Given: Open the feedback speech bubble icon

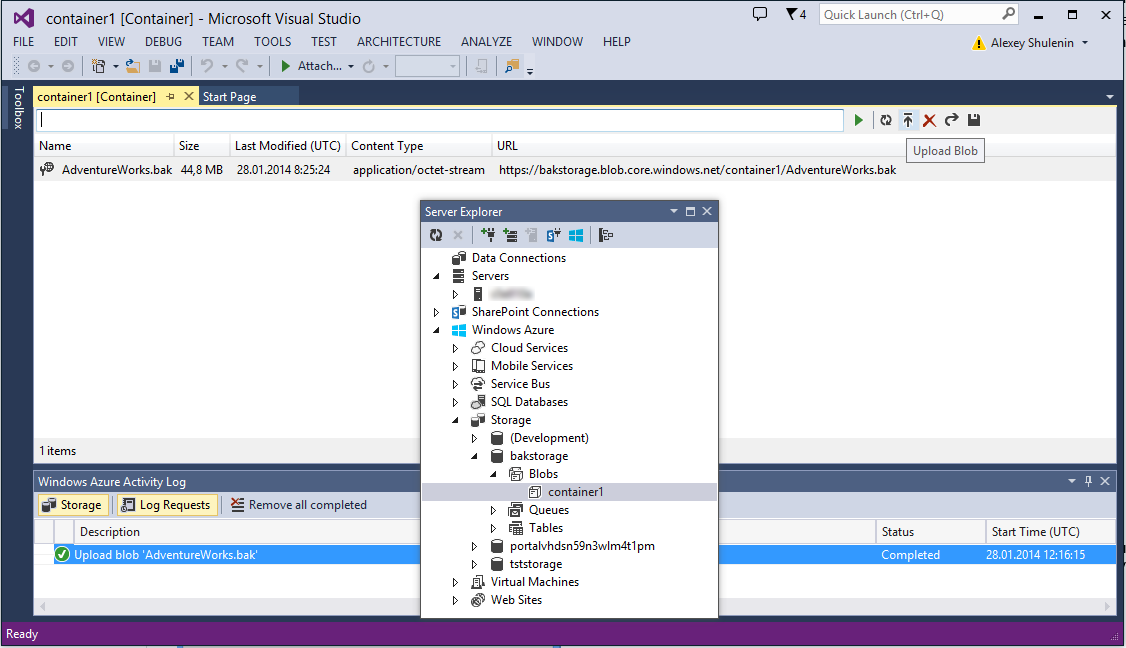Looking at the screenshot, I should click(760, 14).
